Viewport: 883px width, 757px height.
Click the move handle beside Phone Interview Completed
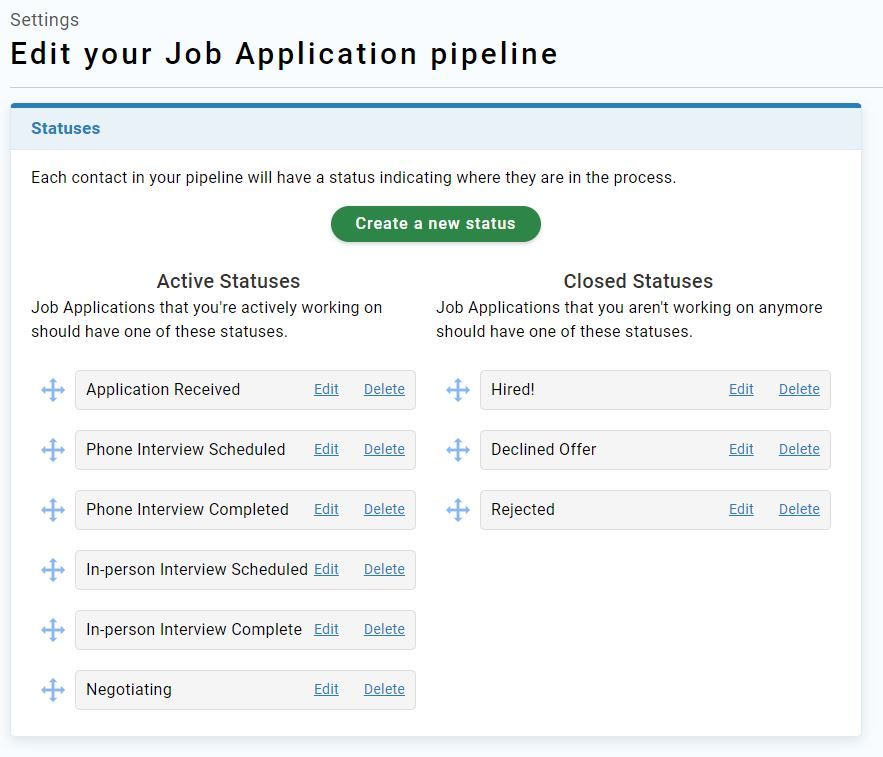(x=53, y=510)
